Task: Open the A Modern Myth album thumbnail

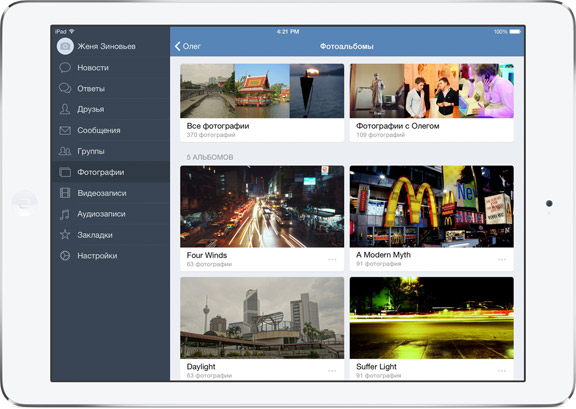Action: pyautogui.click(x=432, y=207)
